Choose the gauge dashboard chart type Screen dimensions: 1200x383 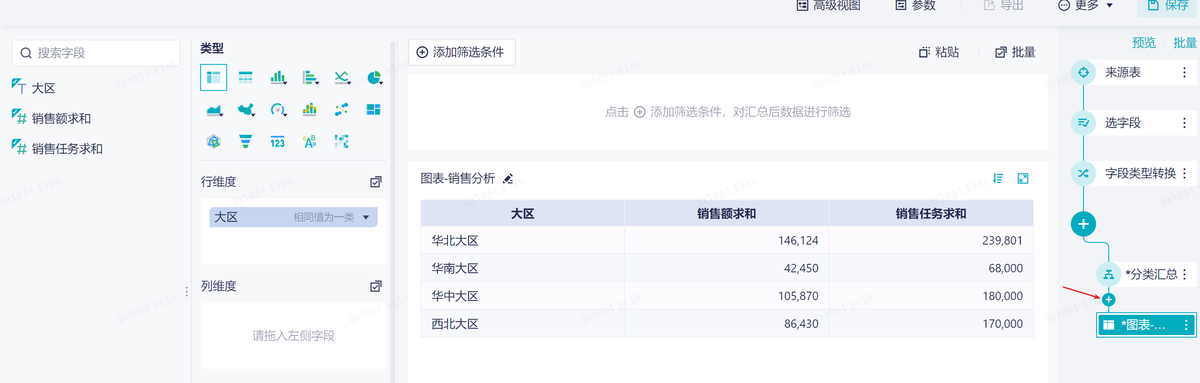pyautogui.click(x=279, y=109)
